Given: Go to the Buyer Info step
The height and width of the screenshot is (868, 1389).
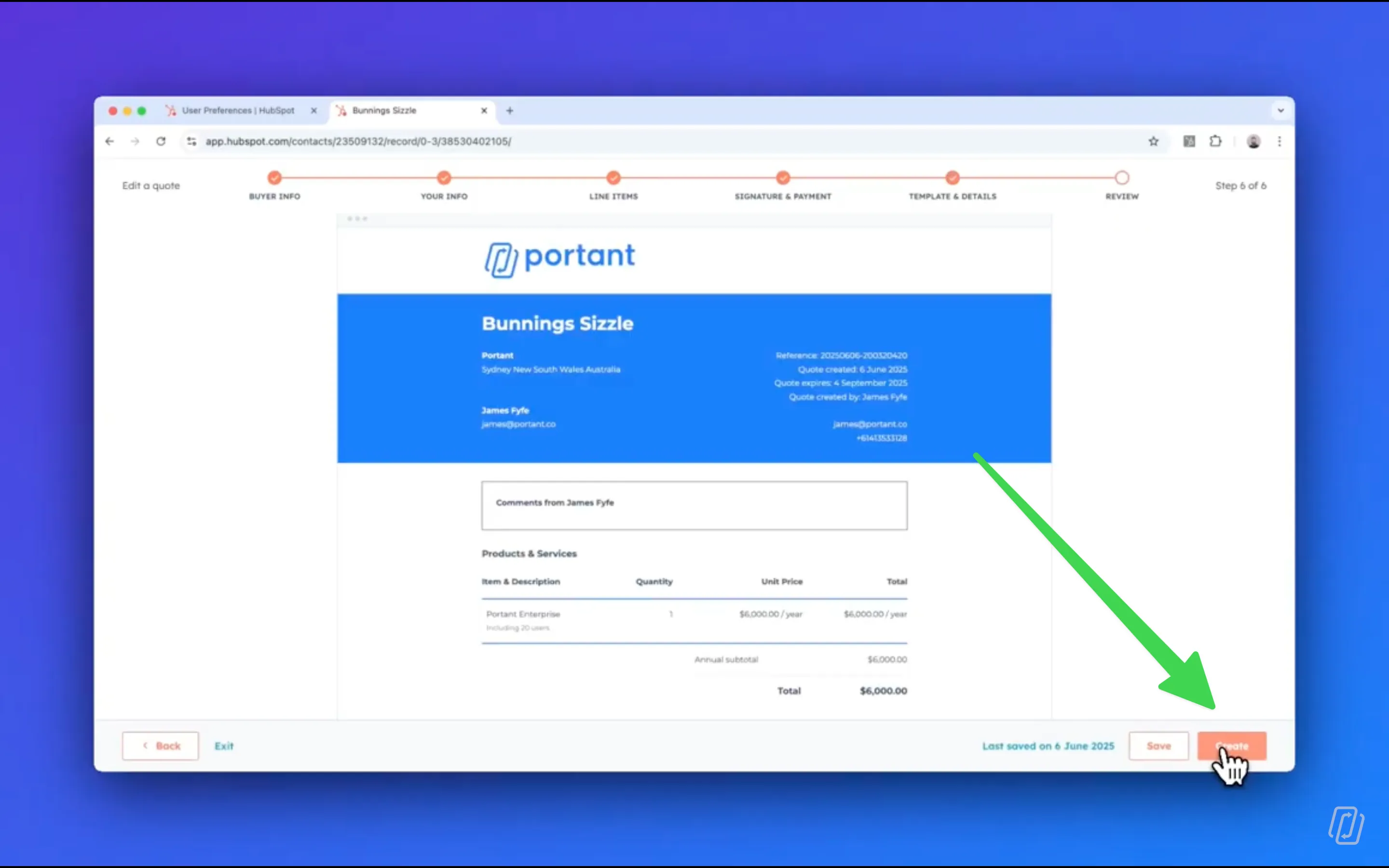Looking at the screenshot, I should 274,178.
